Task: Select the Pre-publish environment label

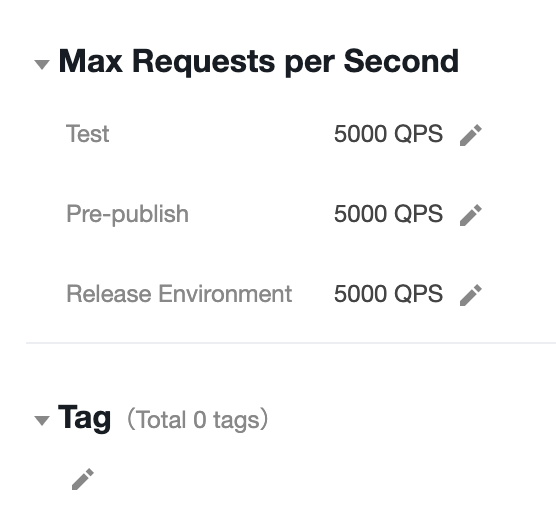Action: pos(127,214)
